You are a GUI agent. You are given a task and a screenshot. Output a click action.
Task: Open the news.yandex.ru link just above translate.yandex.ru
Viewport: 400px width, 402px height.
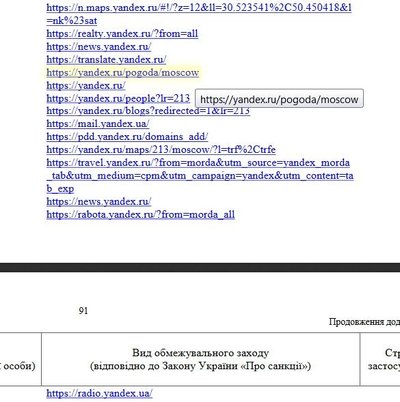pos(99,47)
